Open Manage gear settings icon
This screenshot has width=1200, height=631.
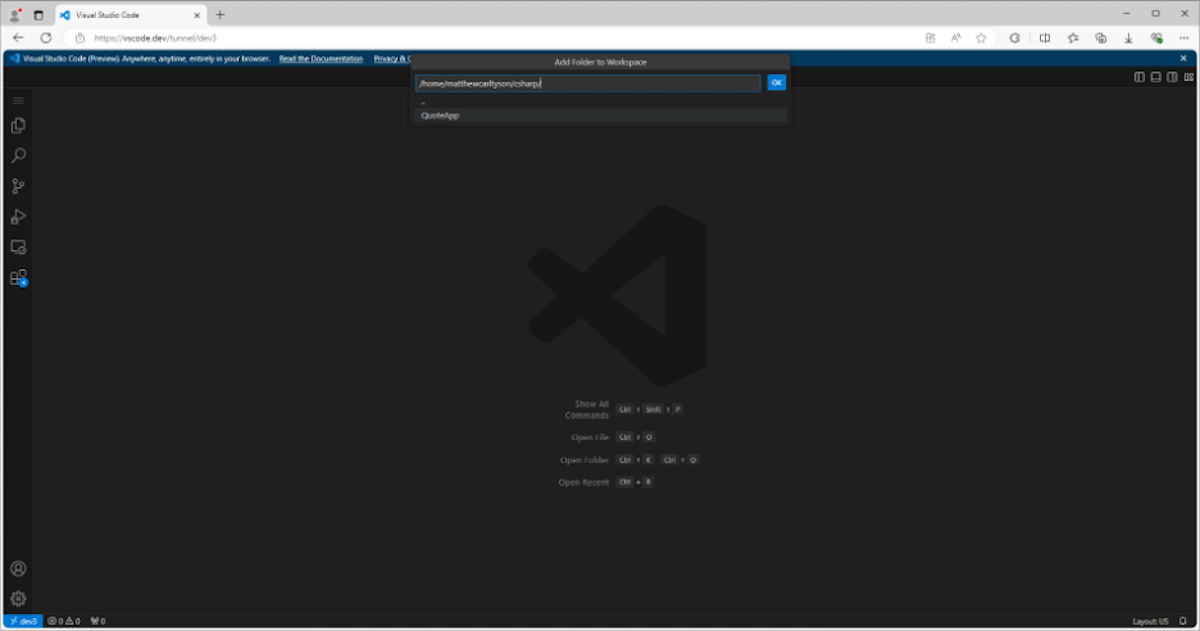(x=18, y=599)
